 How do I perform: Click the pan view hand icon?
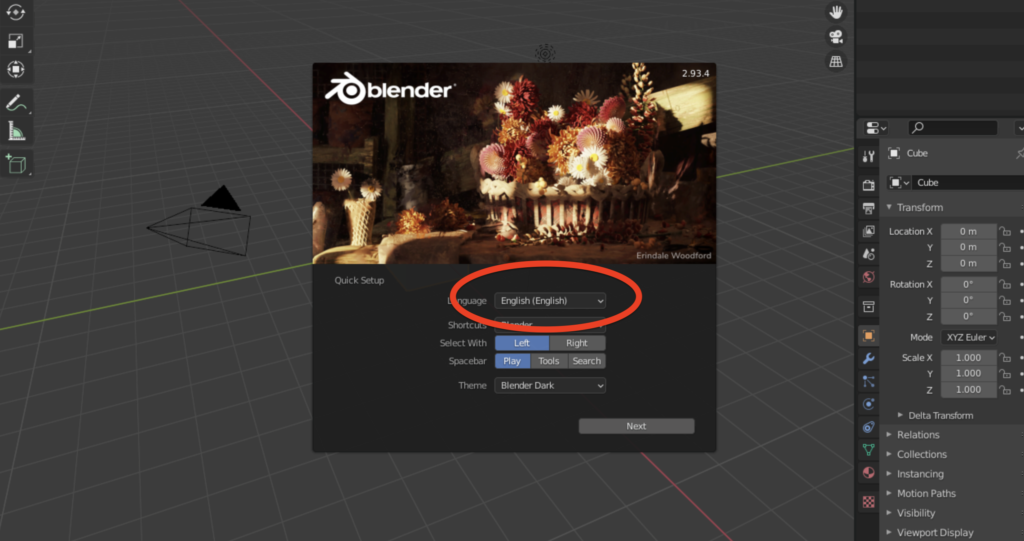tap(835, 12)
